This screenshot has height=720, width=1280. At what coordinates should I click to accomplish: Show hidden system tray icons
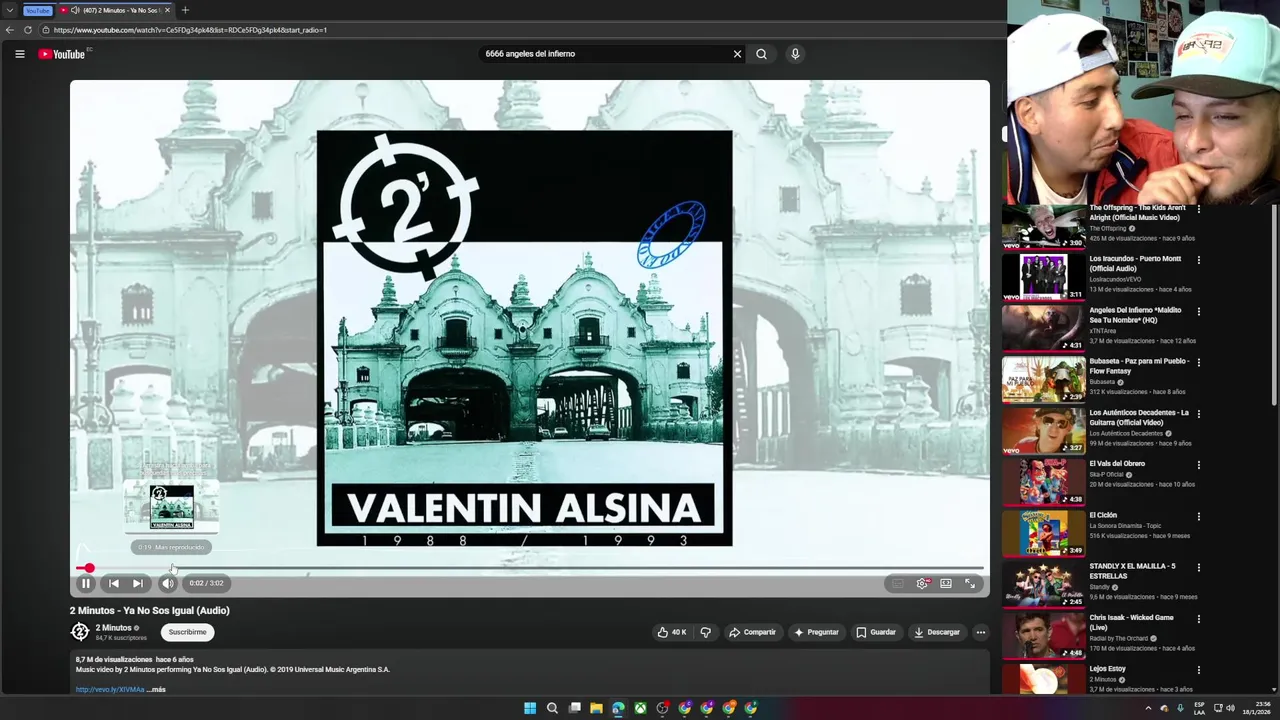1148,708
